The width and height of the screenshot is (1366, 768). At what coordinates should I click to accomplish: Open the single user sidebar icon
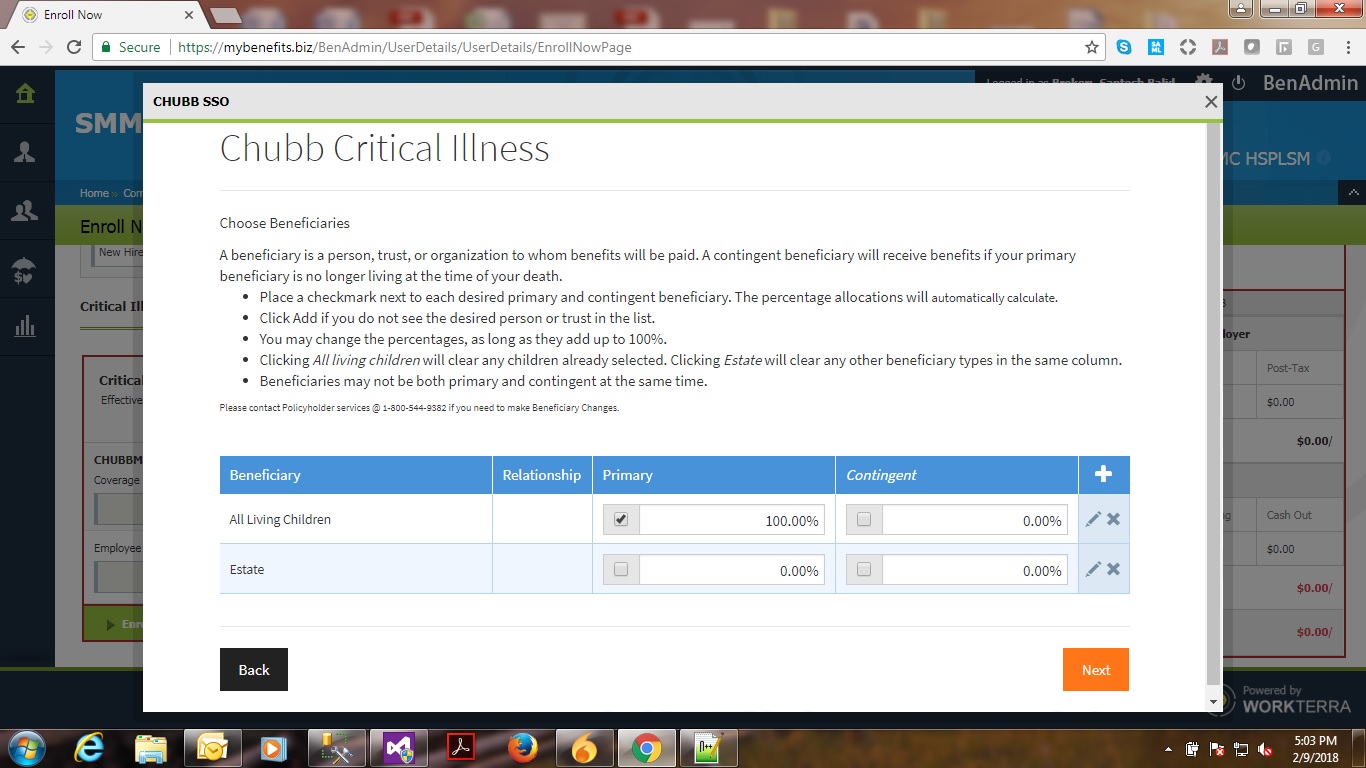click(25, 152)
